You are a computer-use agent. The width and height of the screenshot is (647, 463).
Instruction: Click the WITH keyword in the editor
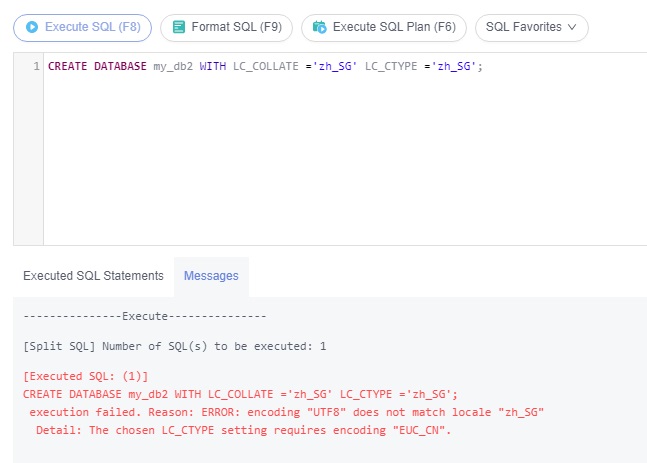click(x=213, y=66)
